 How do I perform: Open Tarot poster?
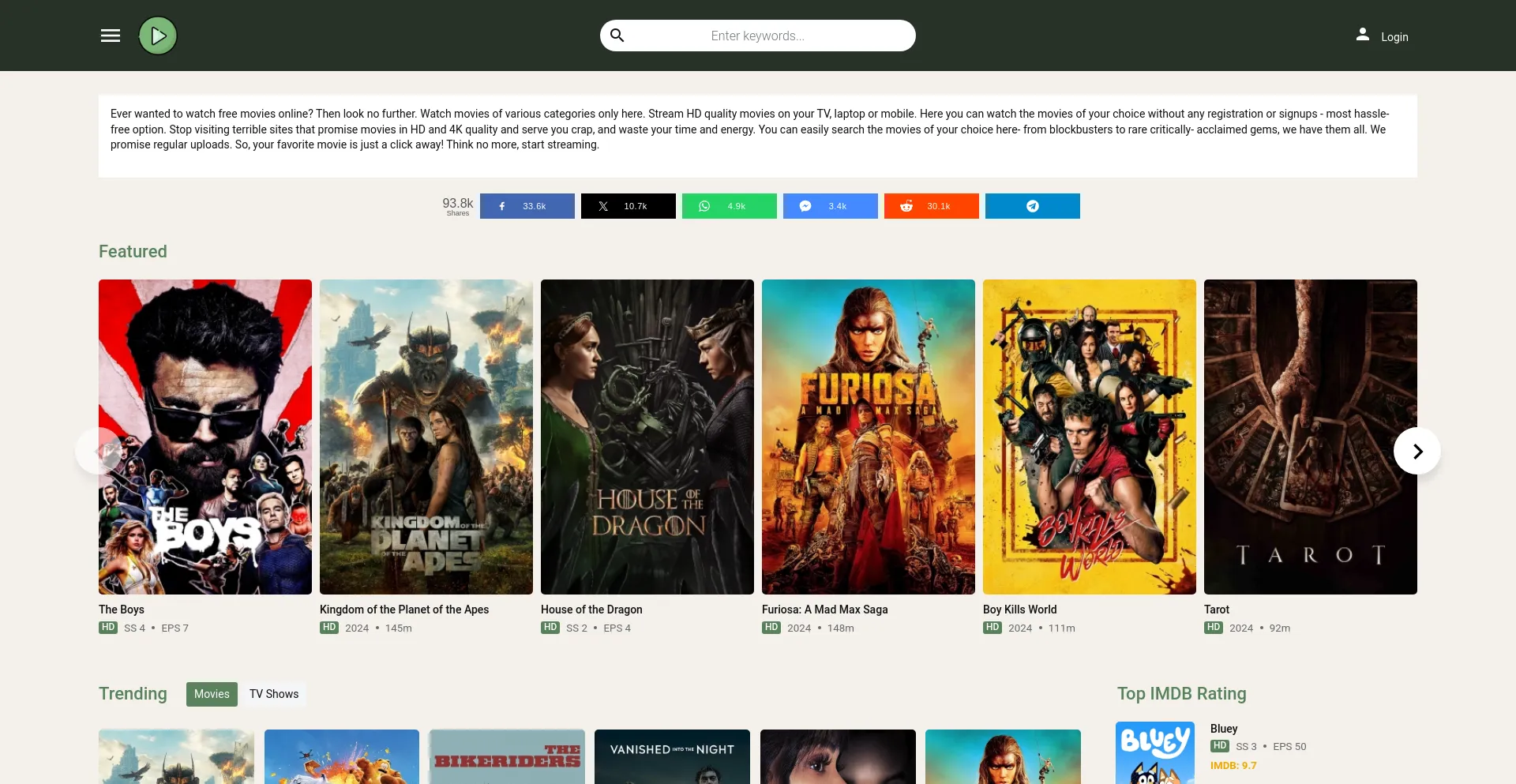click(1311, 437)
